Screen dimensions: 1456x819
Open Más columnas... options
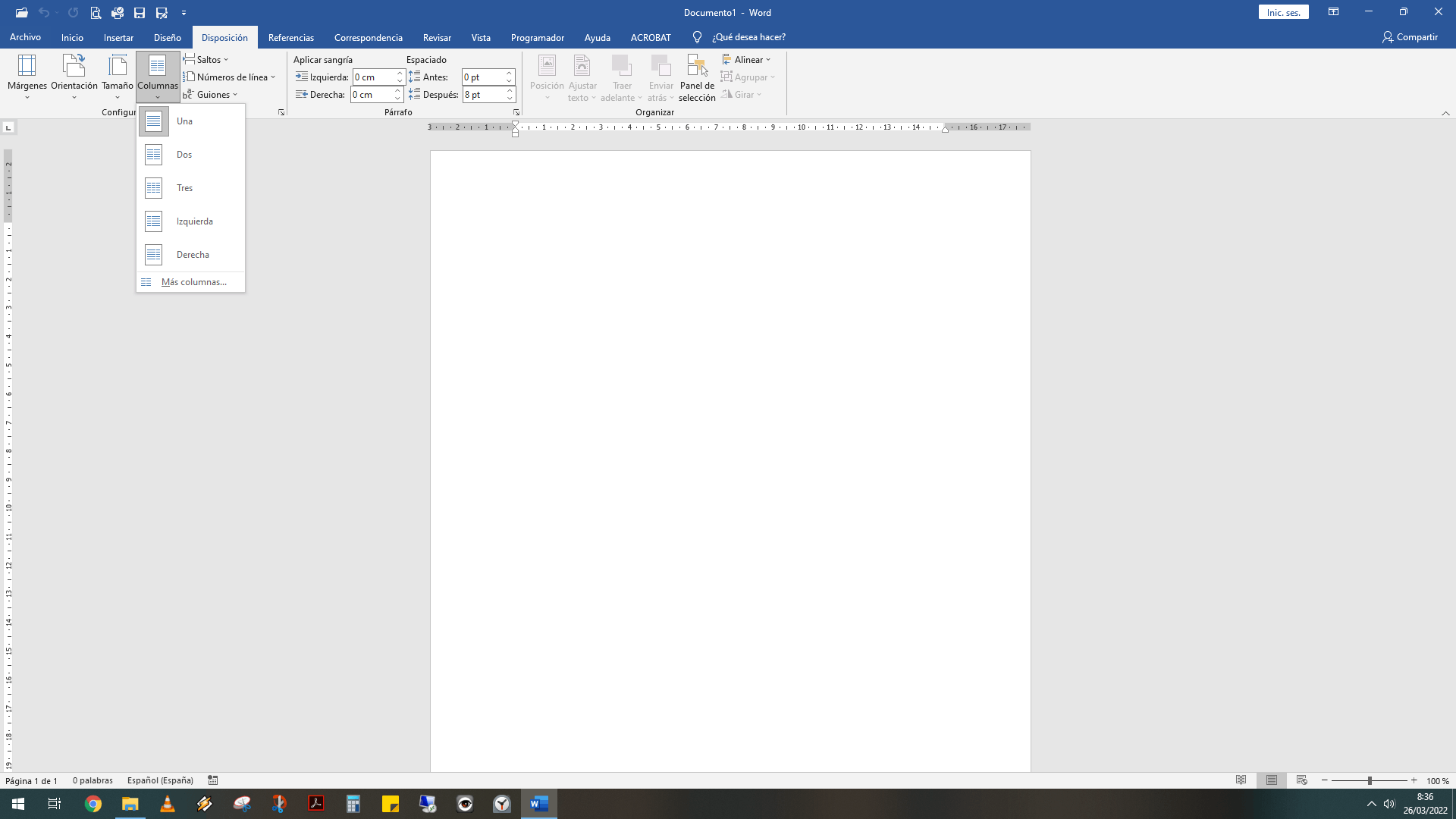pos(193,281)
